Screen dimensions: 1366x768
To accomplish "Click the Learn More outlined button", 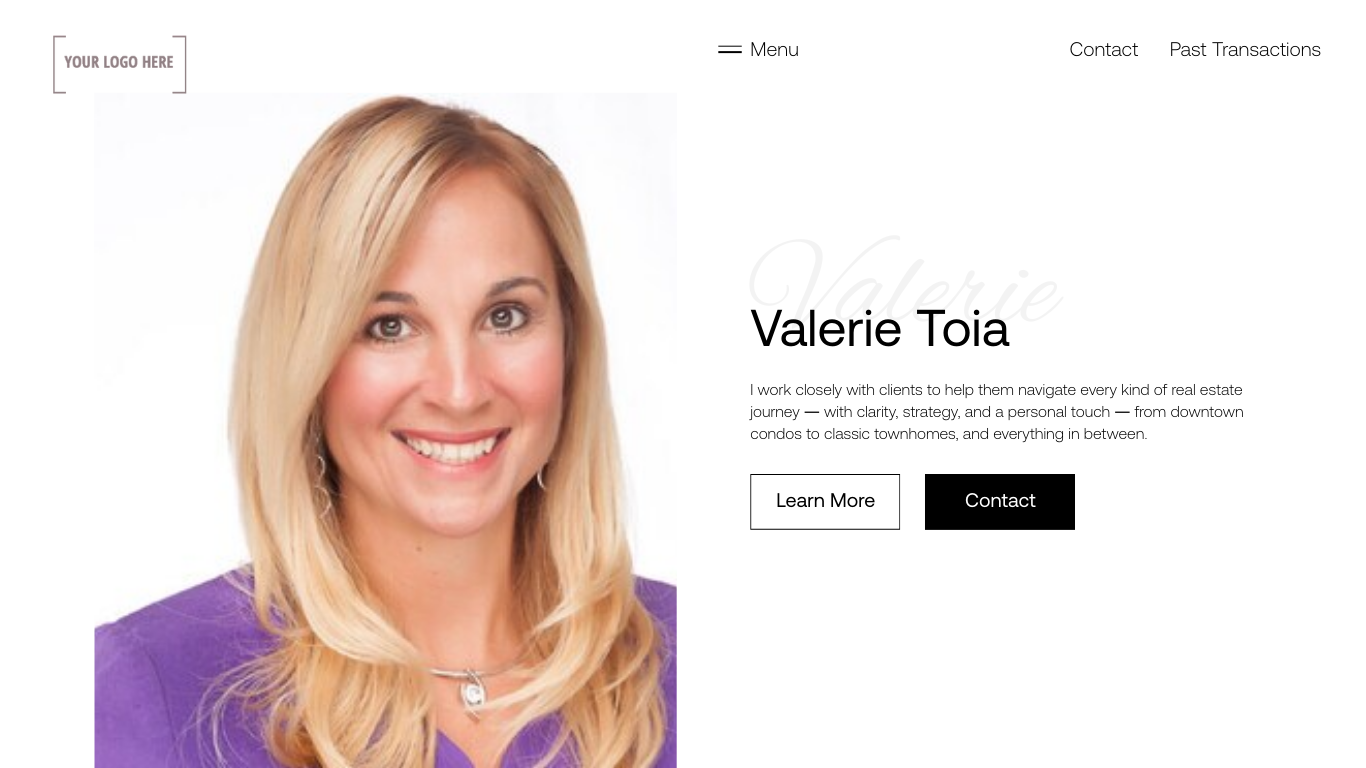I will coord(825,502).
